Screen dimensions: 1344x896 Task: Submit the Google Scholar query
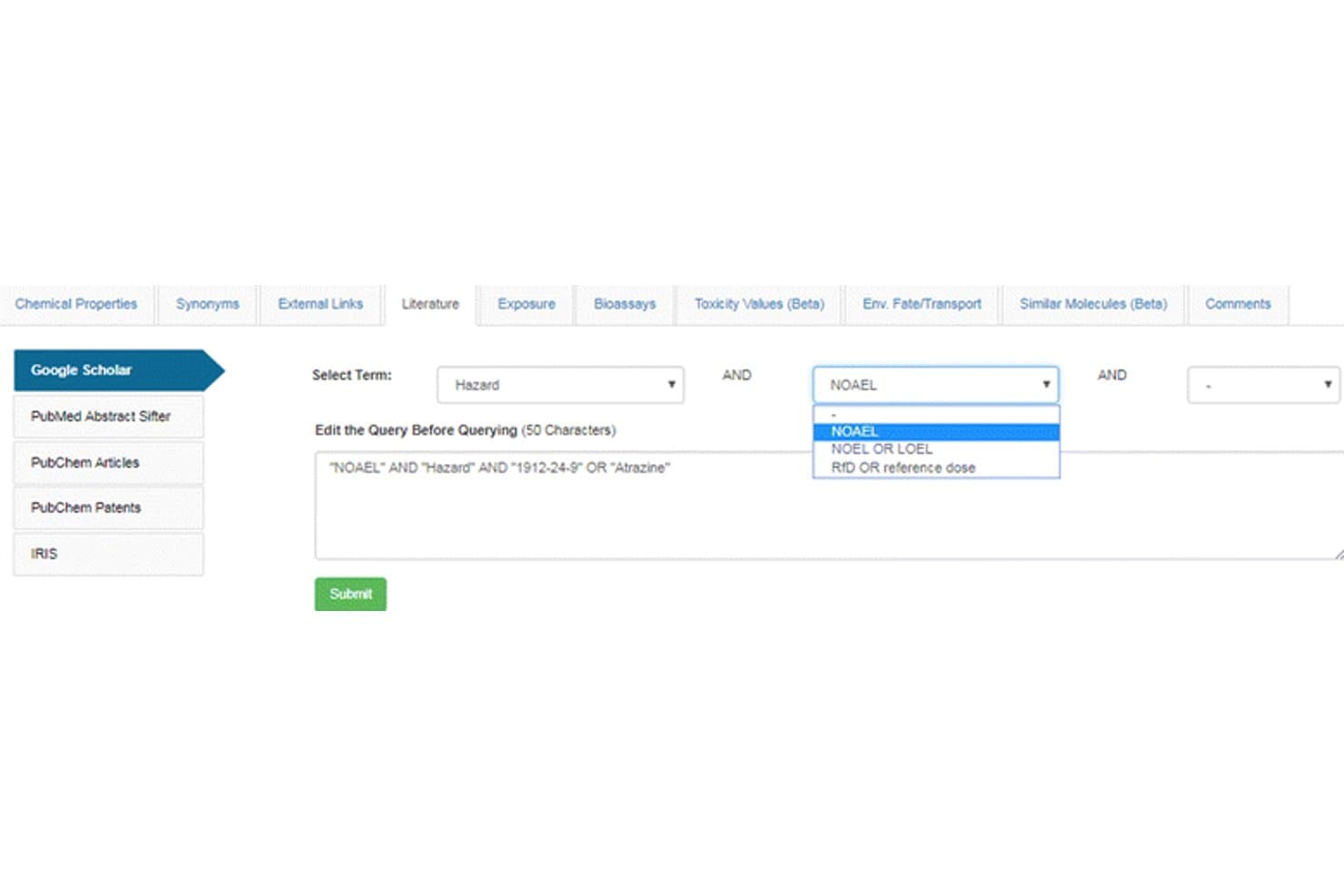[x=351, y=594]
